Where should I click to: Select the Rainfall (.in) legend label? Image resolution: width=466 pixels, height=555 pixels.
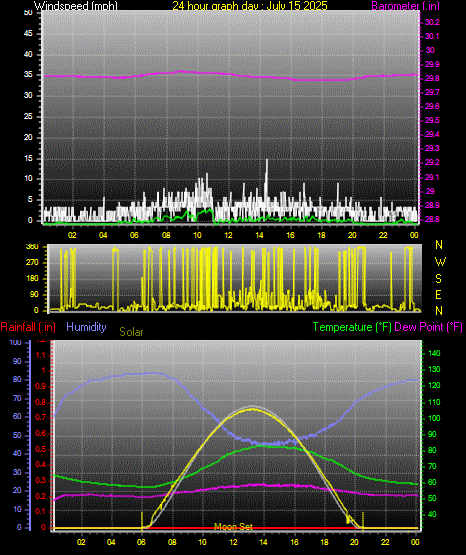click(x=28, y=327)
